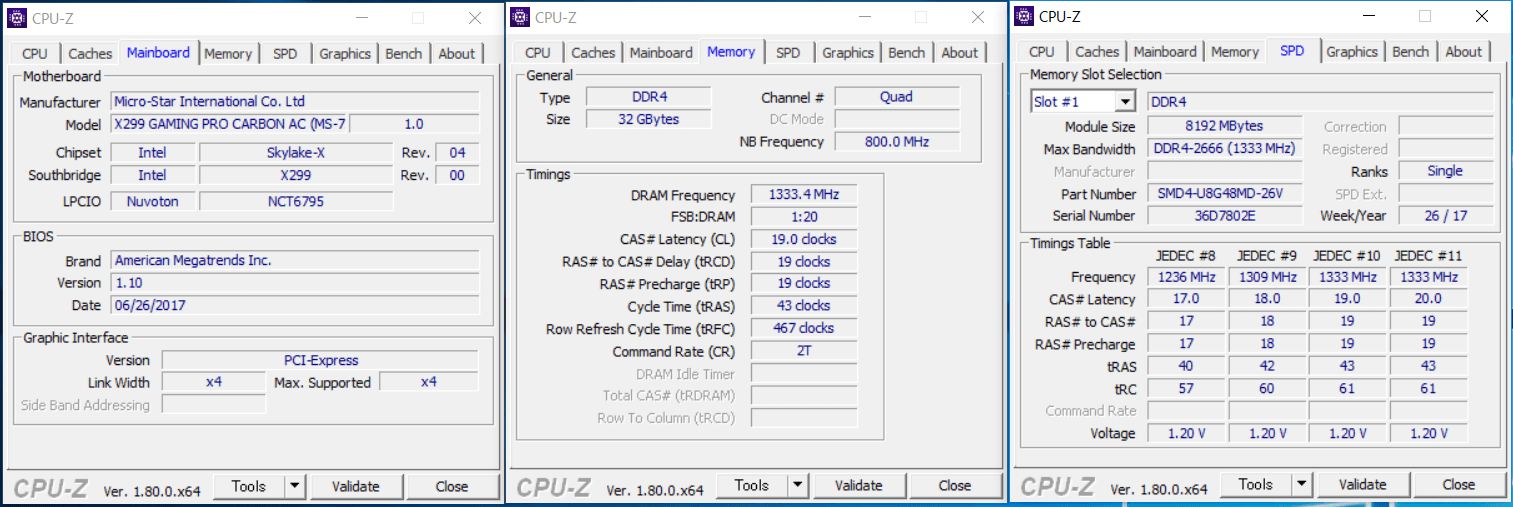Open SPD tab in Mainboard window
This screenshot has width=1513, height=507.
click(x=285, y=53)
